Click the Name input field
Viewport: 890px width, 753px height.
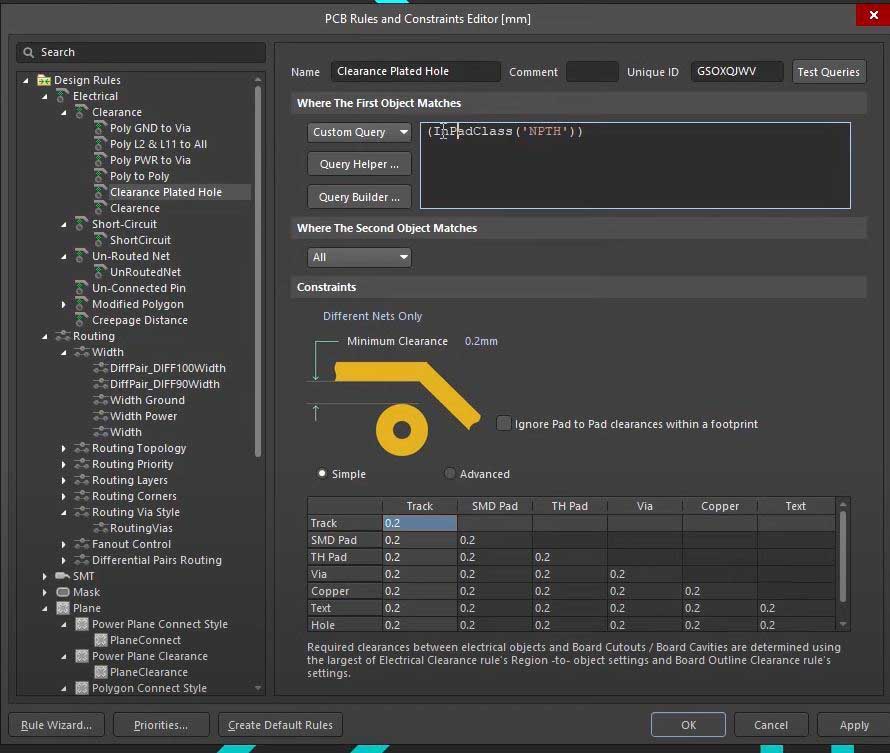tap(415, 72)
